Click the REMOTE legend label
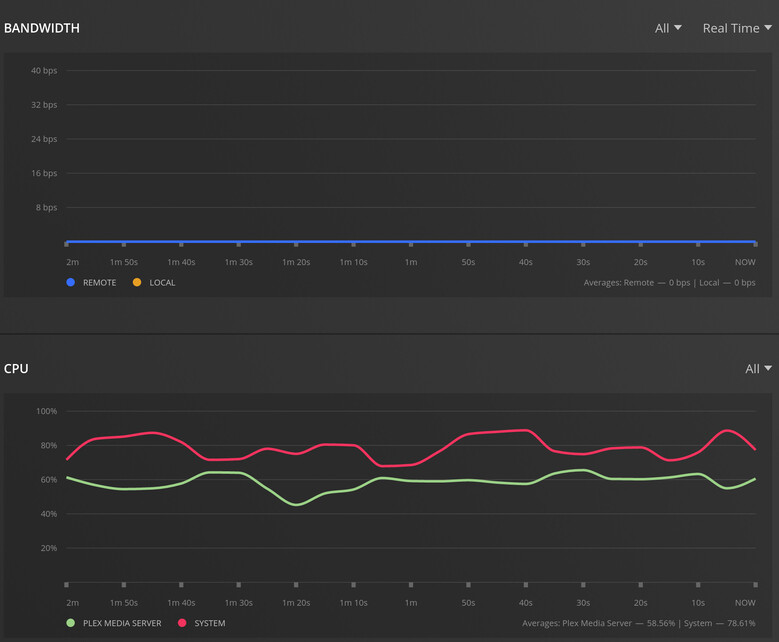The height and width of the screenshot is (642, 779). tap(99, 283)
